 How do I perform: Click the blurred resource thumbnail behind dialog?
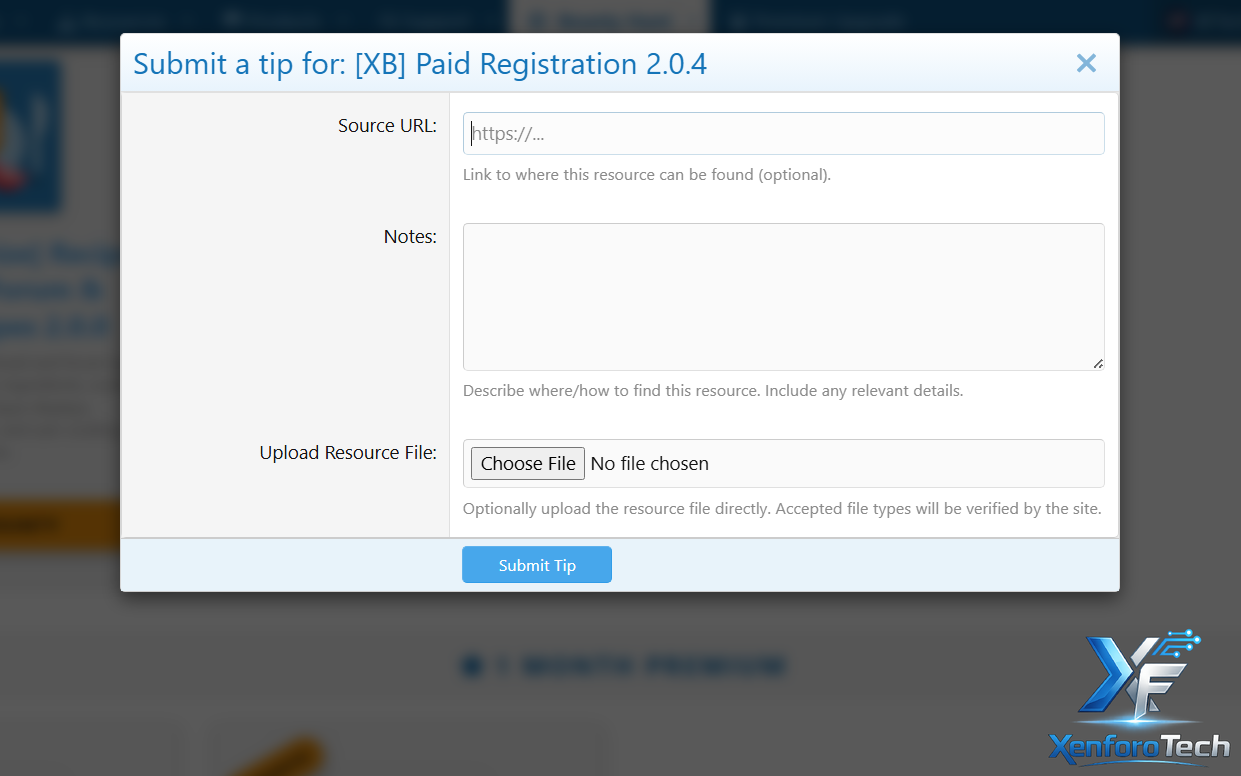(x=30, y=135)
